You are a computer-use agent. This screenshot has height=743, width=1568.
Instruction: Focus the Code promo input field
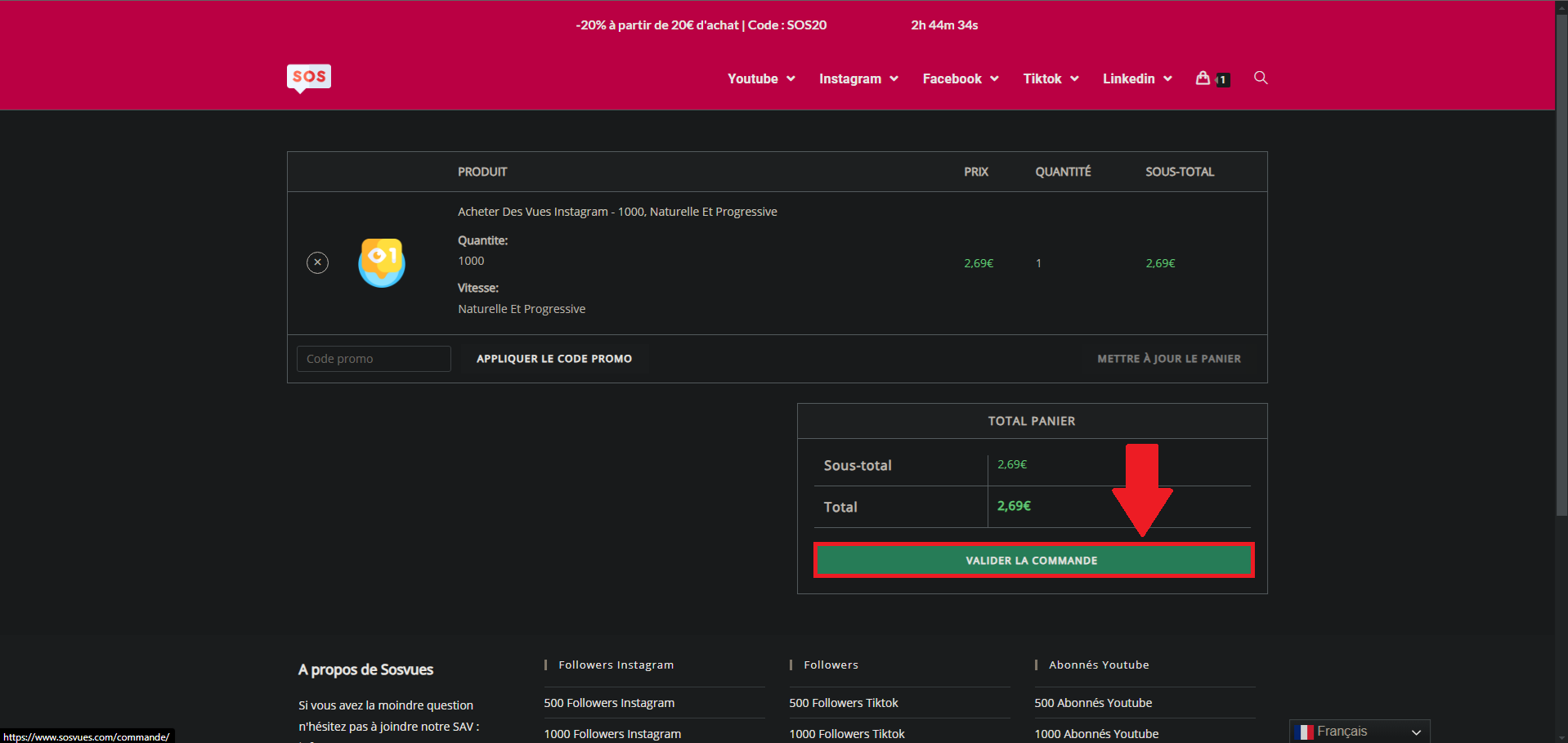[374, 359]
